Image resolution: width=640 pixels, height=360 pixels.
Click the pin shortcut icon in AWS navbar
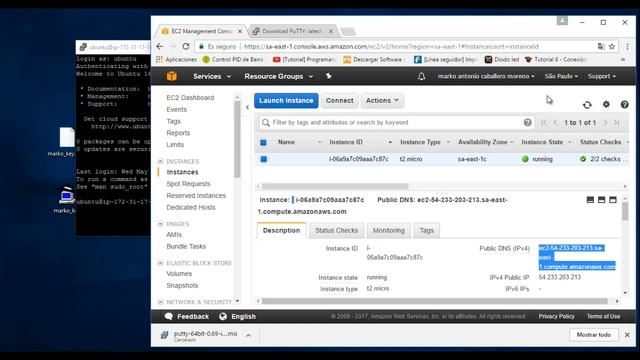coord(329,76)
